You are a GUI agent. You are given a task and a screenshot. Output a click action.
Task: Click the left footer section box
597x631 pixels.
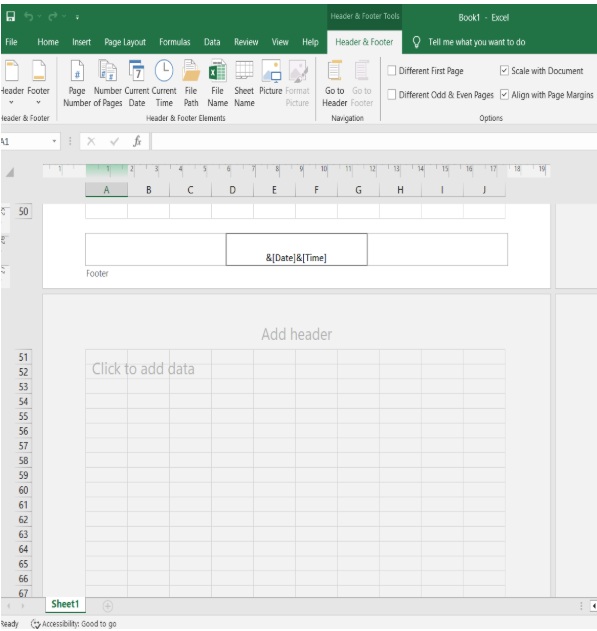(156, 250)
